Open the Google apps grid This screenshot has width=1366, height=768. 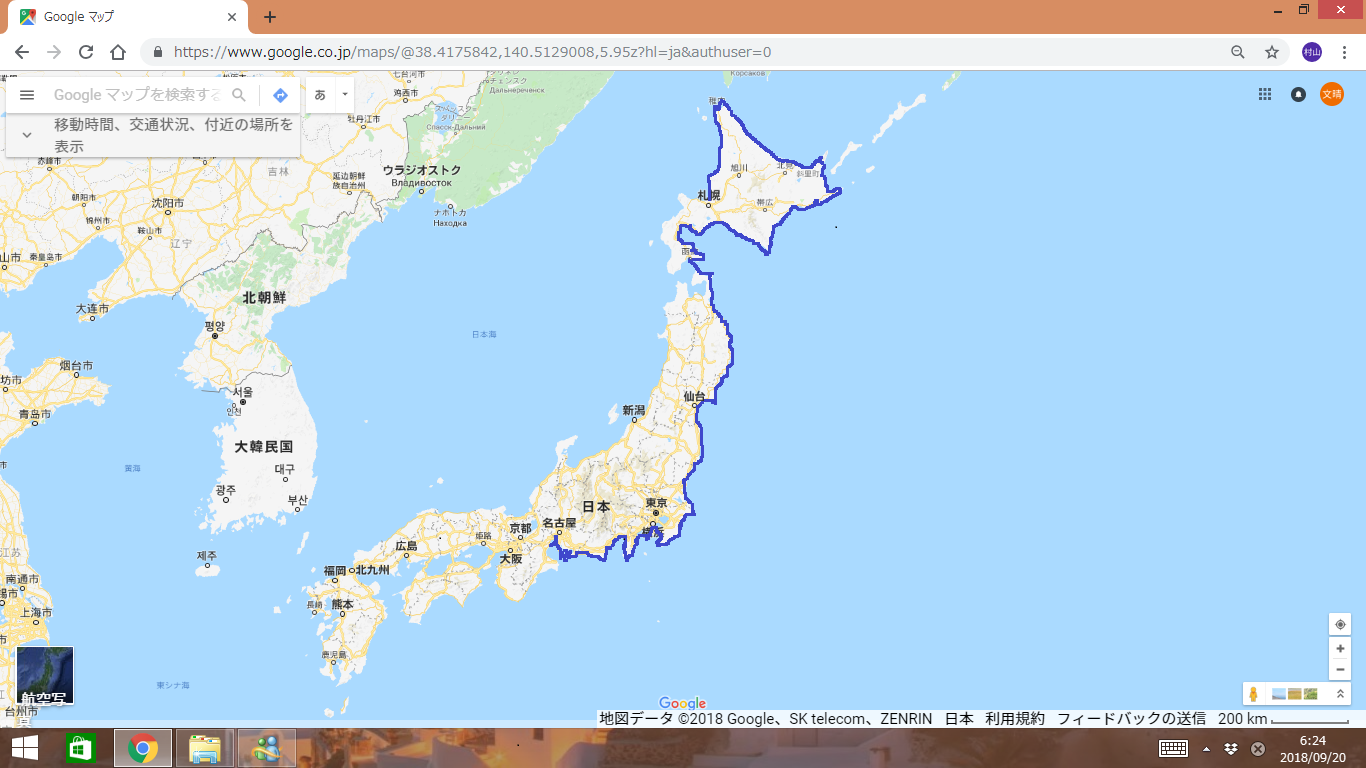(x=1265, y=94)
